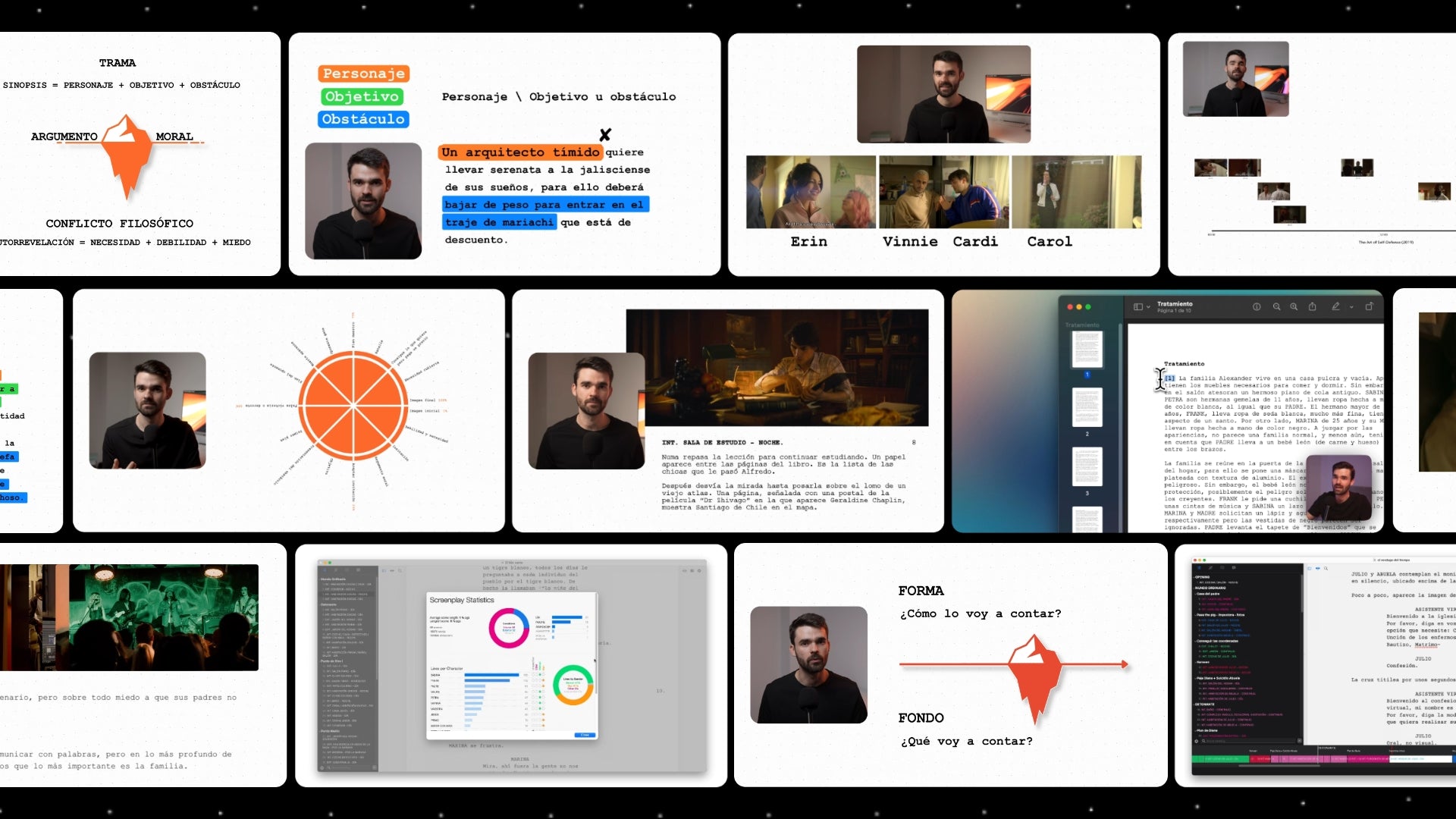This screenshot has height=819, width=1456.
Task: Click the ARGUMENTO label beside the iceberg
Action: (x=64, y=136)
